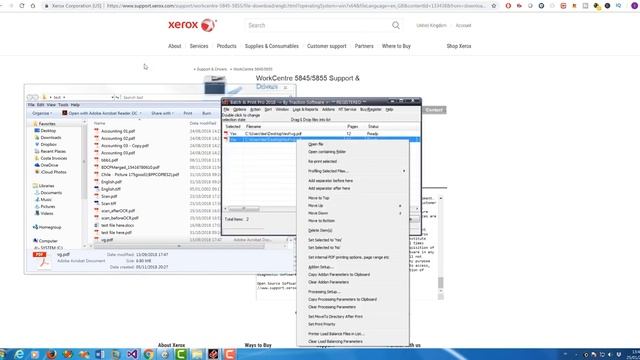
Task: Open the Organize dropdown in Explorer
Action: (42, 113)
